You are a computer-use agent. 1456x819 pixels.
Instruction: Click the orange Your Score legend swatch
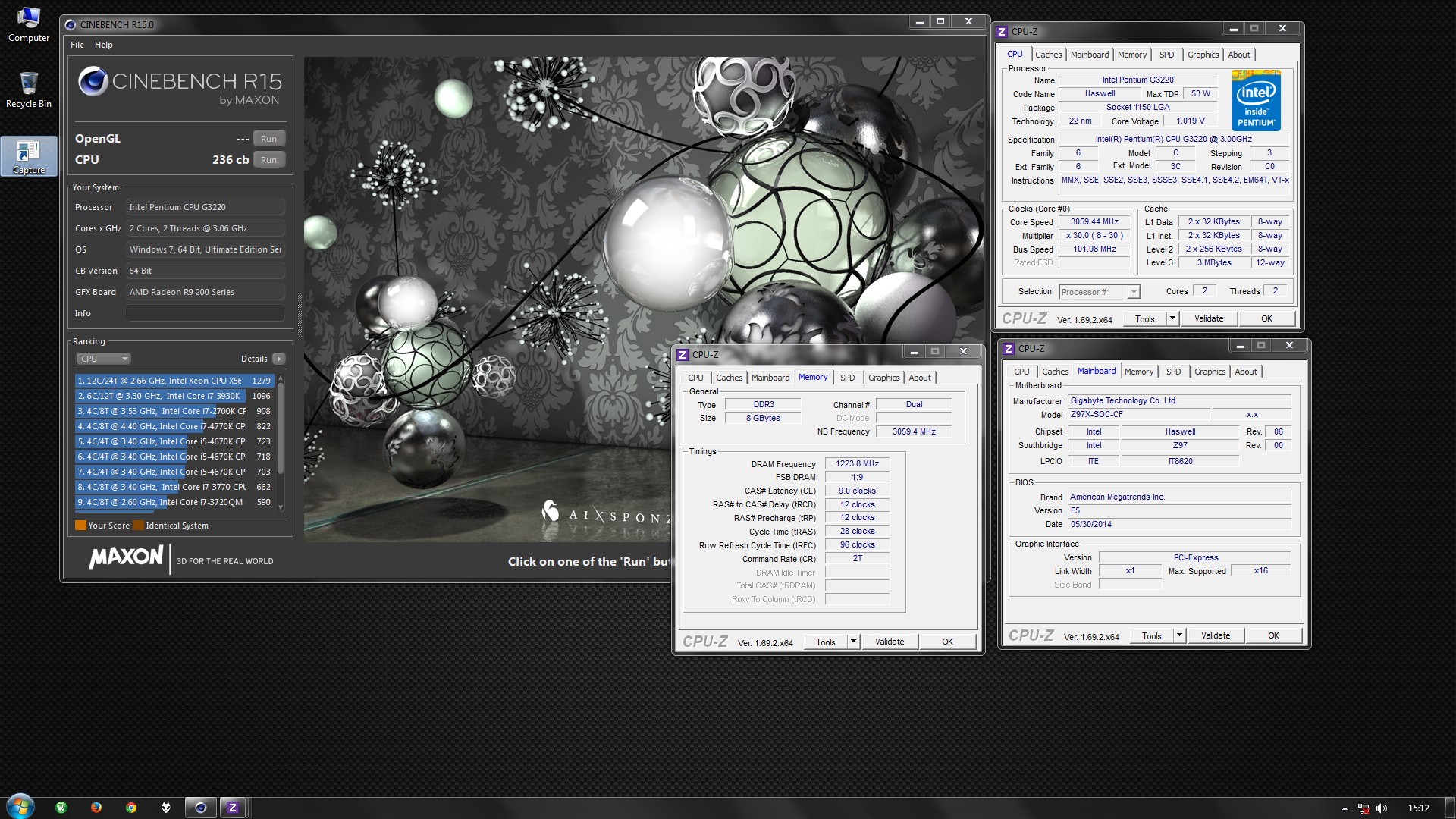click(x=80, y=526)
